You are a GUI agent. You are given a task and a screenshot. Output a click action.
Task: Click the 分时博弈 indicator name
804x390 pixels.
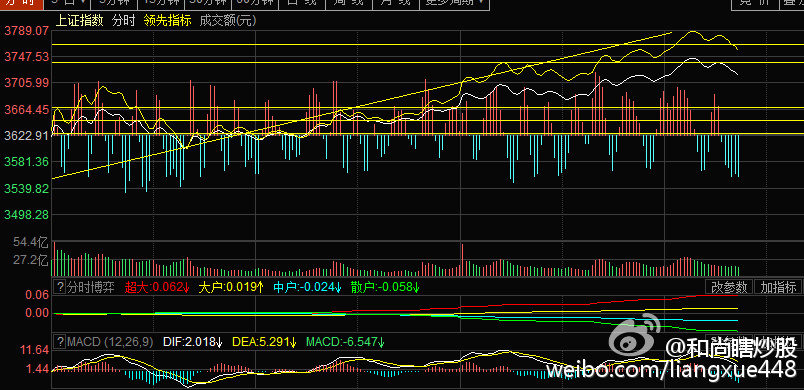tap(91, 287)
